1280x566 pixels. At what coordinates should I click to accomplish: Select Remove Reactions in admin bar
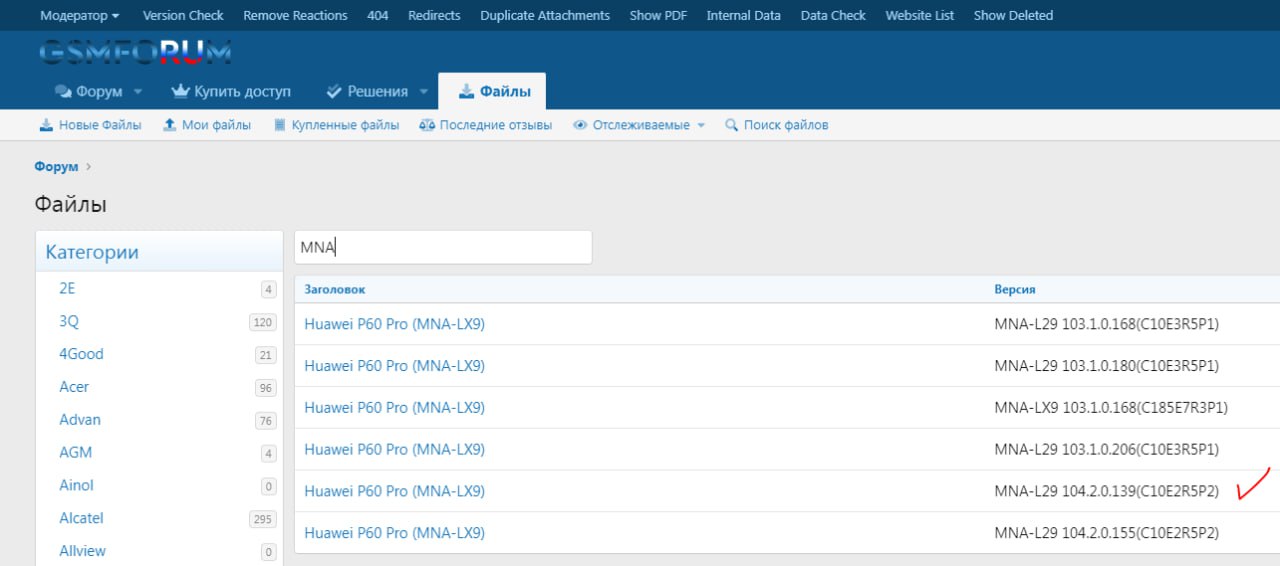point(295,15)
